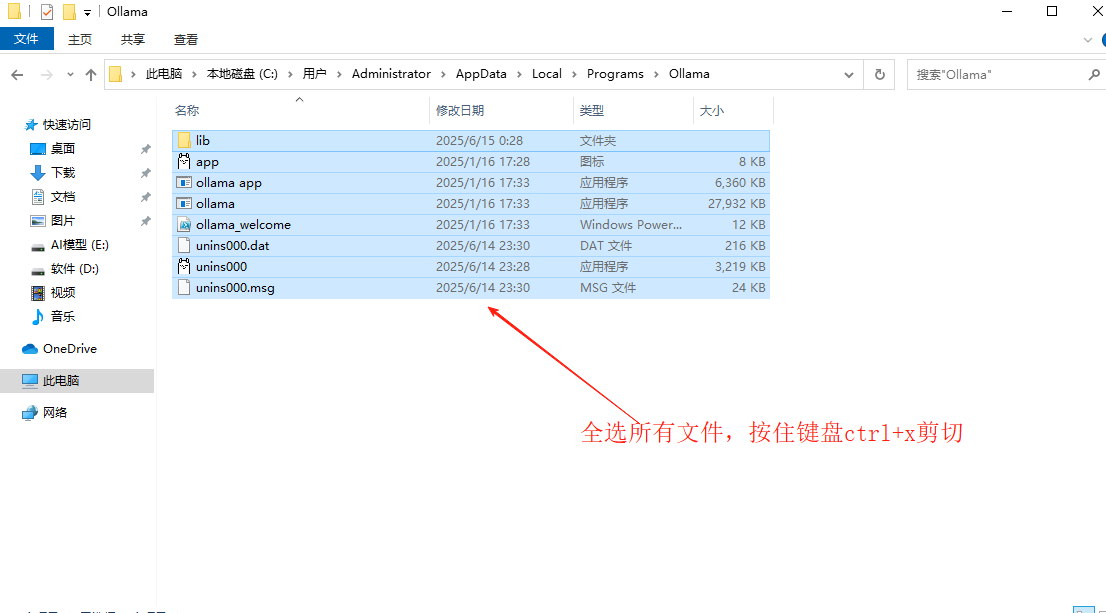Open Documents (文档) in sidebar
The image size is (1106, 613).
(x=63, y=197)
